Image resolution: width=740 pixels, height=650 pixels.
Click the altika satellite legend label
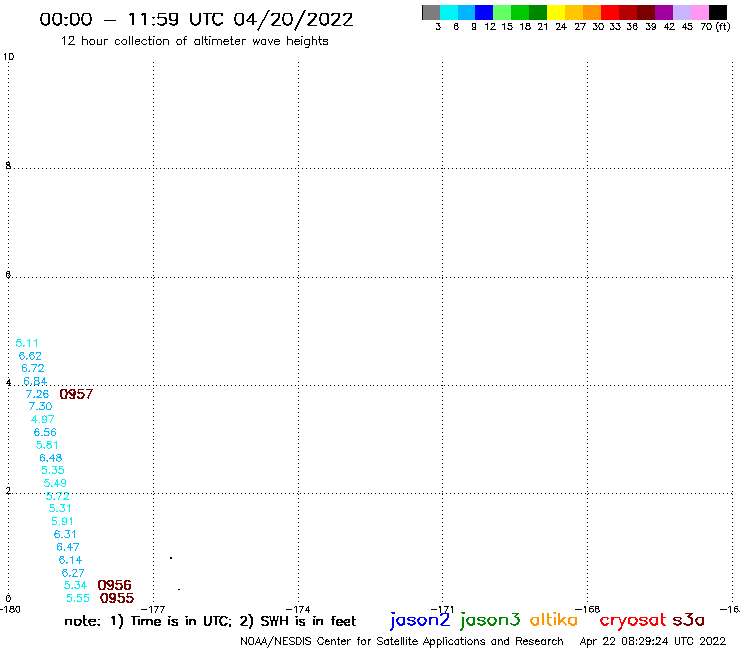pos(554,620)
